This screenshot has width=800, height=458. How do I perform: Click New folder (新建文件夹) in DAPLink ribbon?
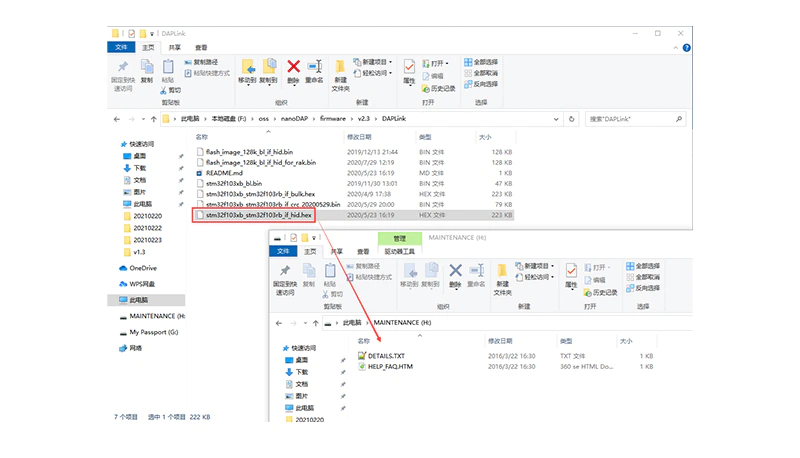click(x=340, y=75)
